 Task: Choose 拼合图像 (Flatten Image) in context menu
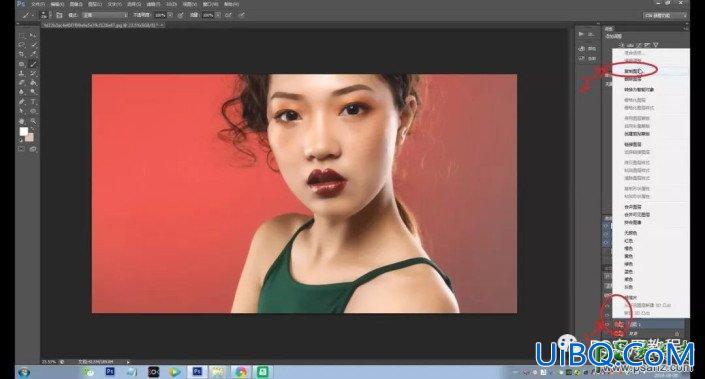point(633,223)
